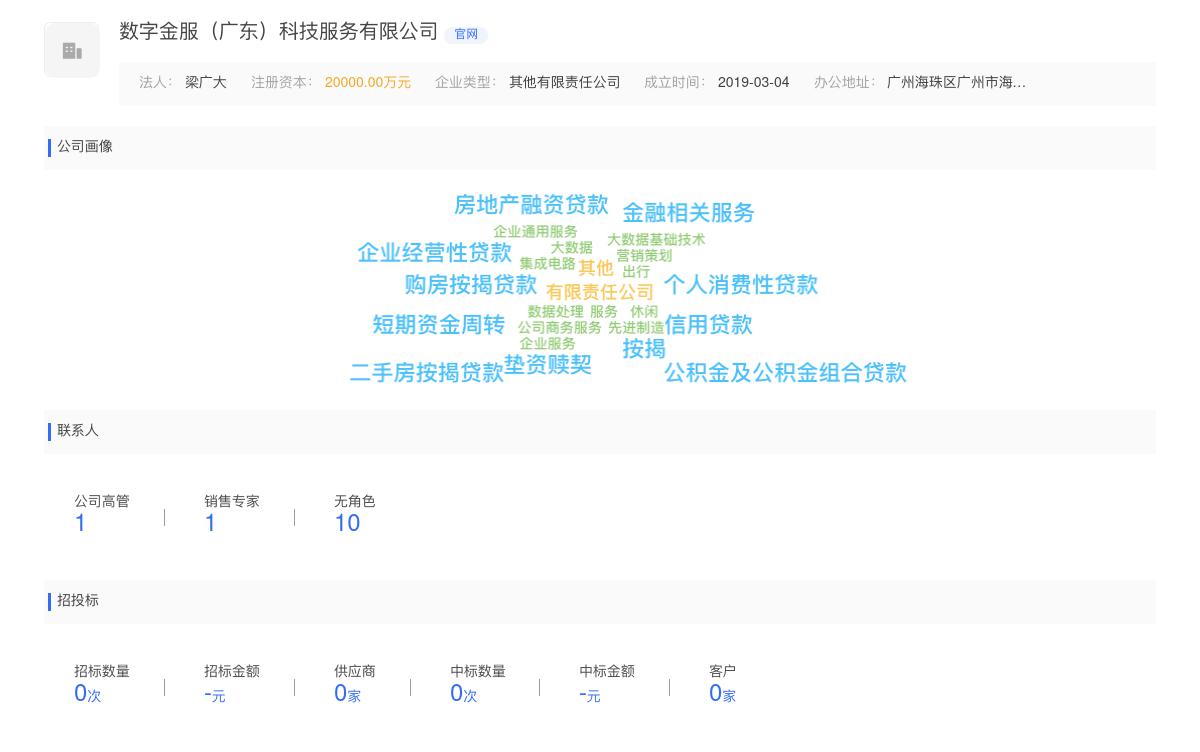Open 销售专家 contact count 1
Viewport: 1200px width, 752px height.
pyautogui.click(x=210, y=523)
